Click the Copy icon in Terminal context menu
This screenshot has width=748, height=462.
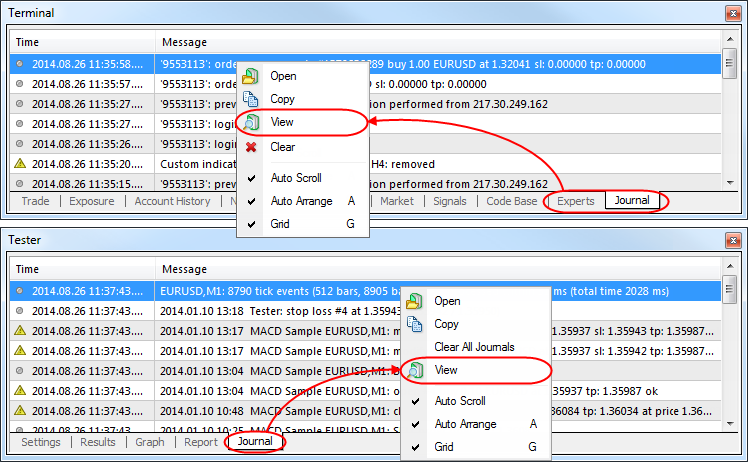tap(251, 99)
